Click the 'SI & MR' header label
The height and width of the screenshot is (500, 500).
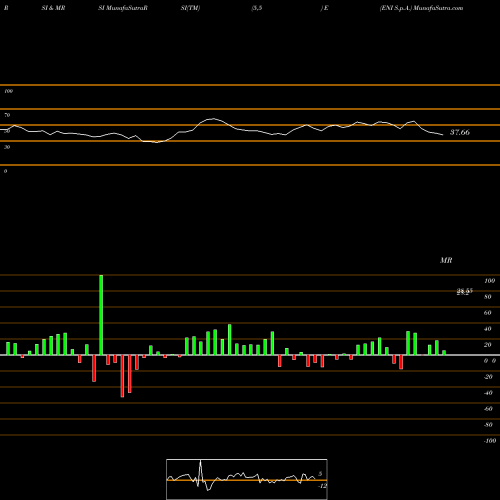click(x=53, y=8)
